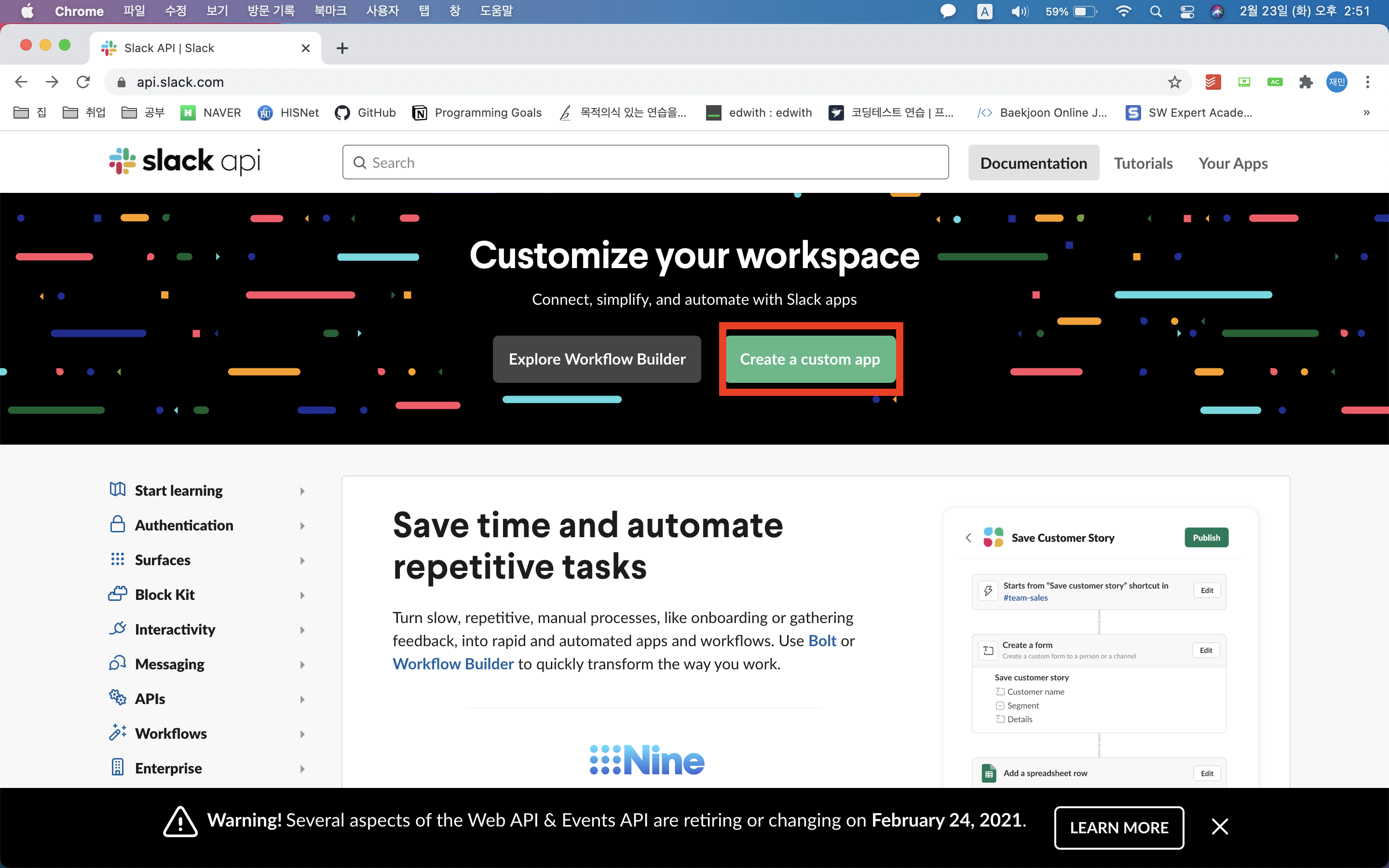Click the bookmark star icon in address bar

tap(1174, 82)
